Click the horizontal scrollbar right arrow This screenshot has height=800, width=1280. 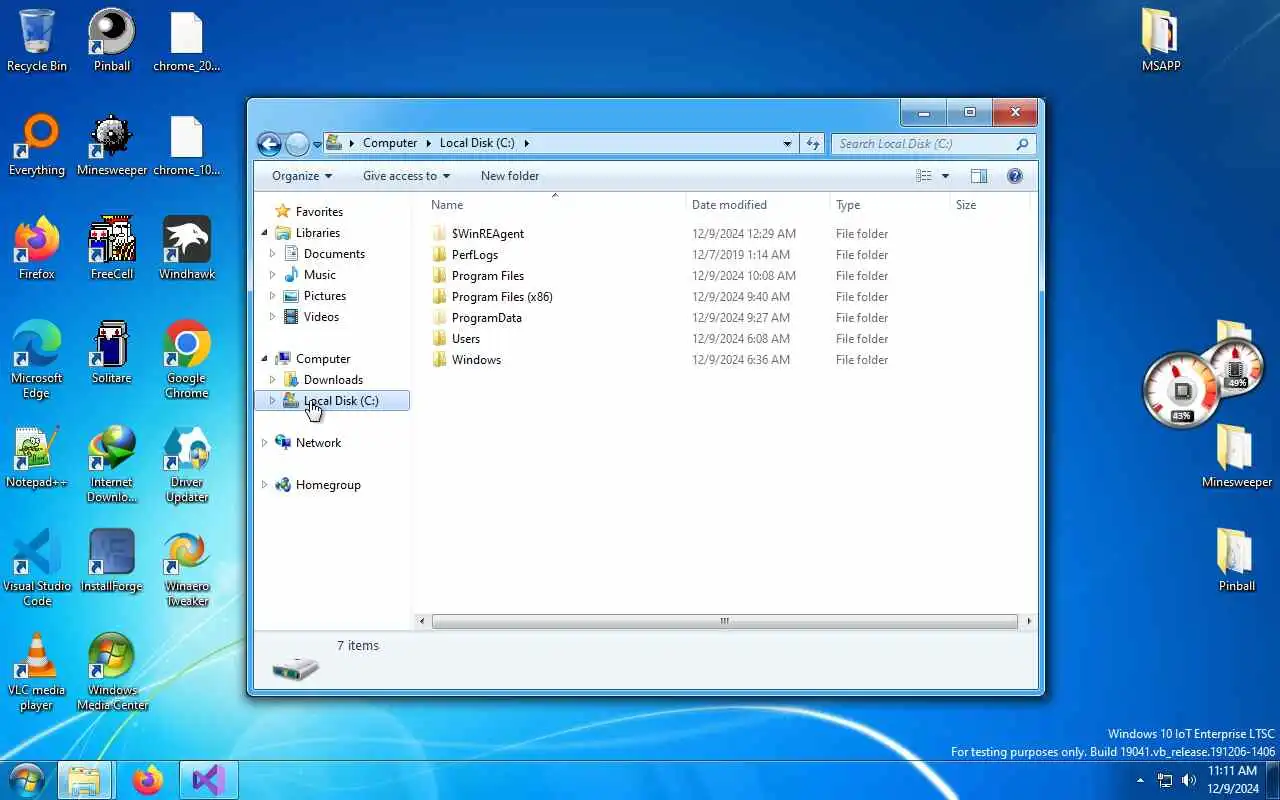click(1029, 621)
